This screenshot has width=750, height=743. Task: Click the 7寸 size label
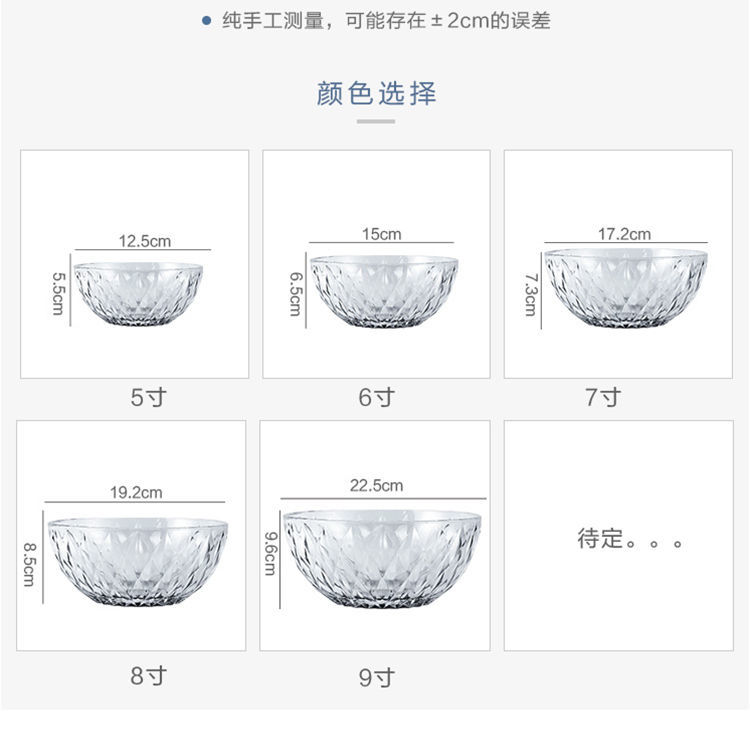tap(603, 398)
